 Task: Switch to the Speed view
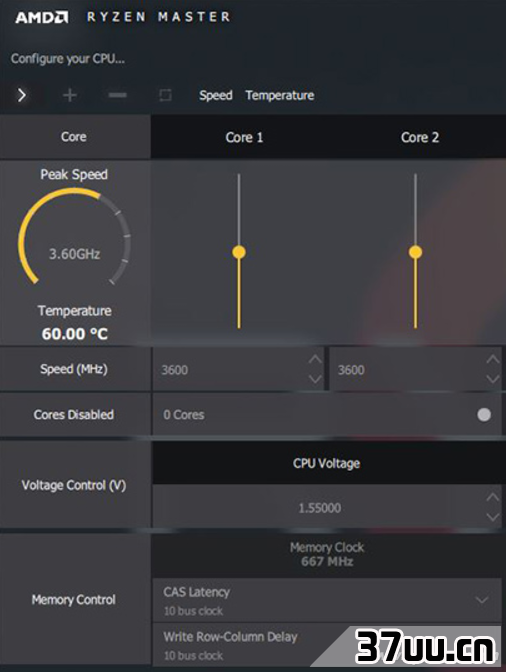(216, 95)
